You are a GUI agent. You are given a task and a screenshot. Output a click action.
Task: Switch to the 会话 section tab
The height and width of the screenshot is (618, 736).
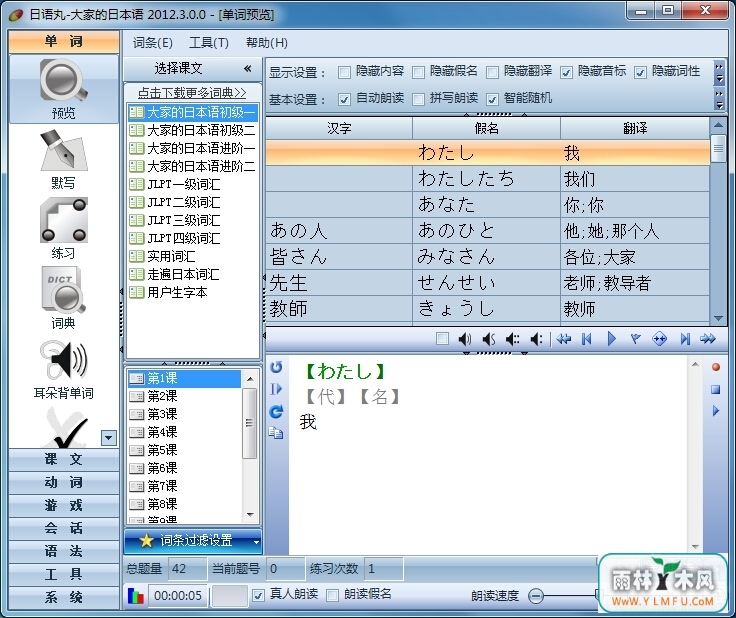click(64, 528)
